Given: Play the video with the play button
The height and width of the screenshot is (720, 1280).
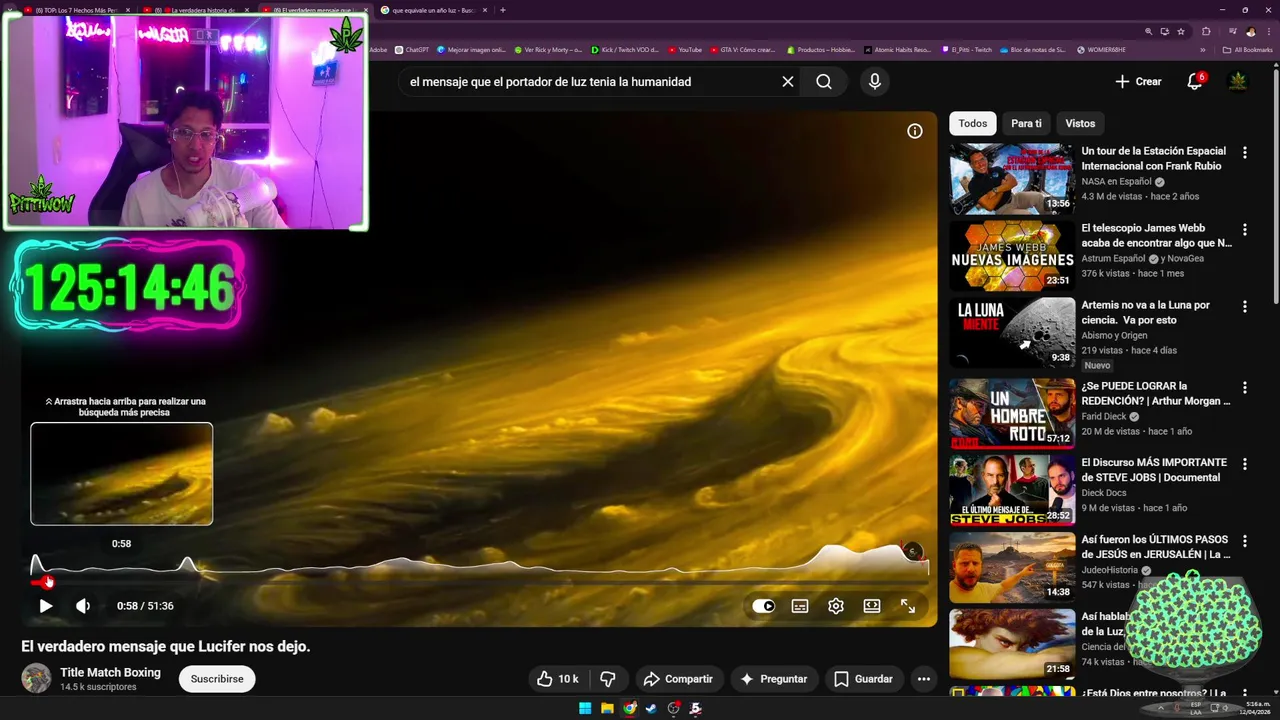Looking at the screenshot, I should (45, 606).
